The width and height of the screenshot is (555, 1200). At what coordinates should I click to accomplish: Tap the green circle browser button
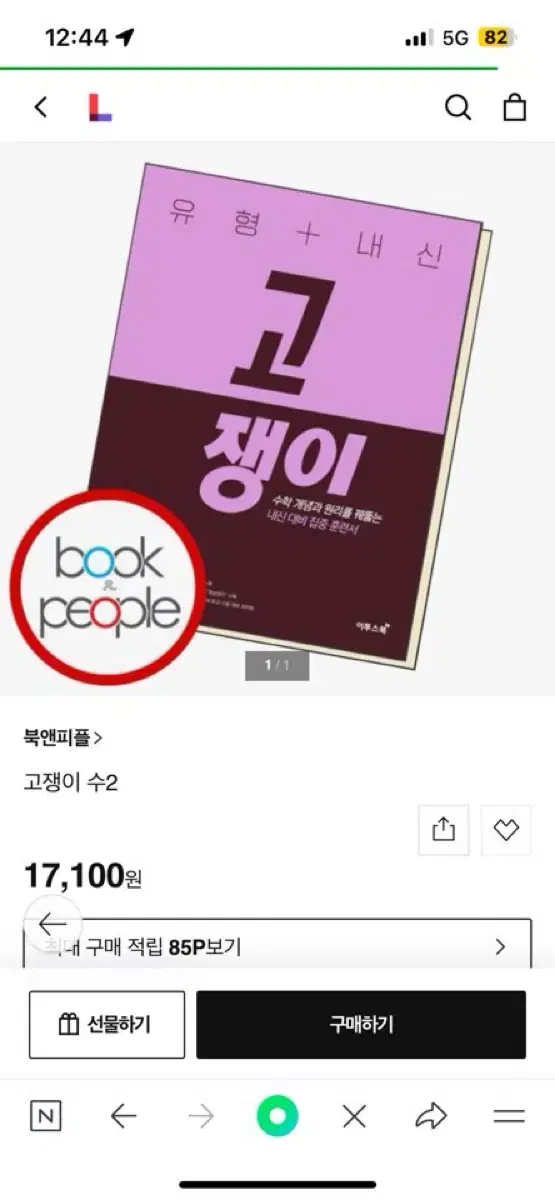277,1116
